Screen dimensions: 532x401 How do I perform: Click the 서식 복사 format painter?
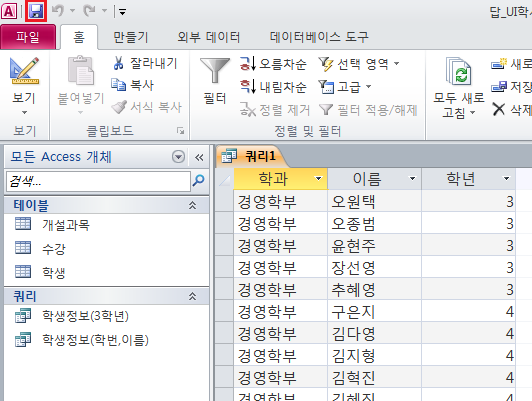(147, 107)
